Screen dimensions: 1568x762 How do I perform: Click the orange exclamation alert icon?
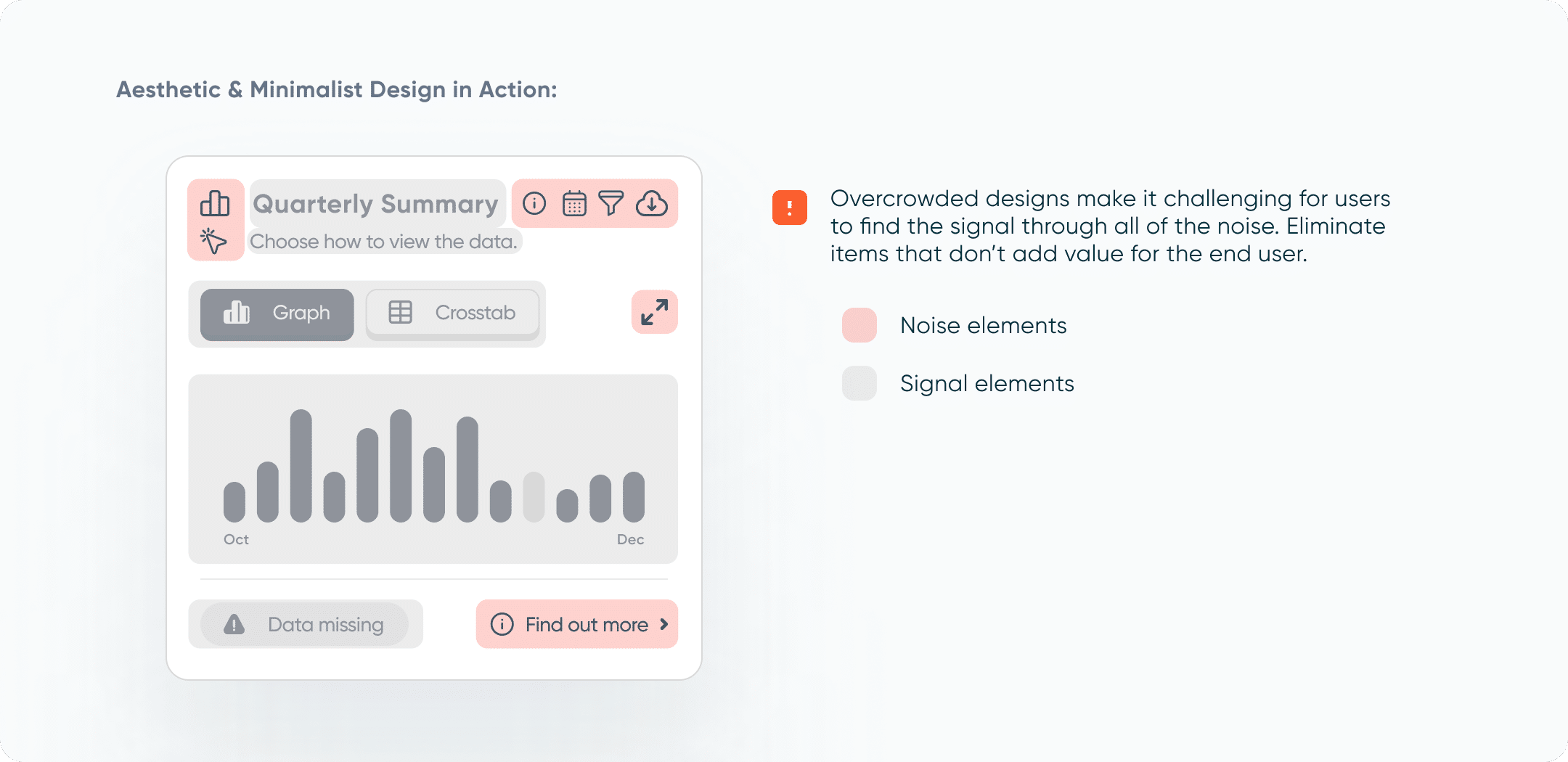coord(790,208)
